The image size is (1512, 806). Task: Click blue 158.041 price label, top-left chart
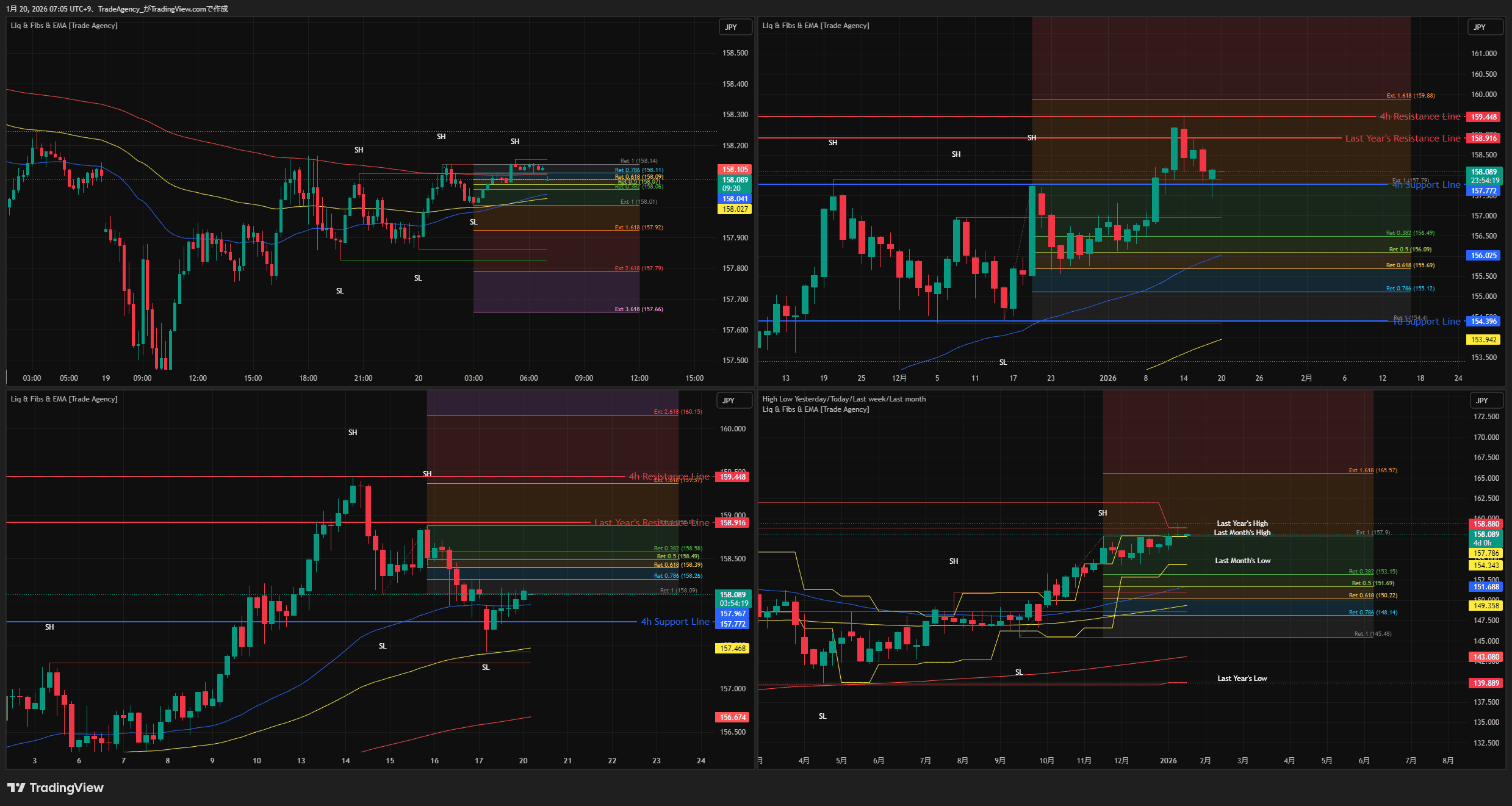click(x=735, y=199)
